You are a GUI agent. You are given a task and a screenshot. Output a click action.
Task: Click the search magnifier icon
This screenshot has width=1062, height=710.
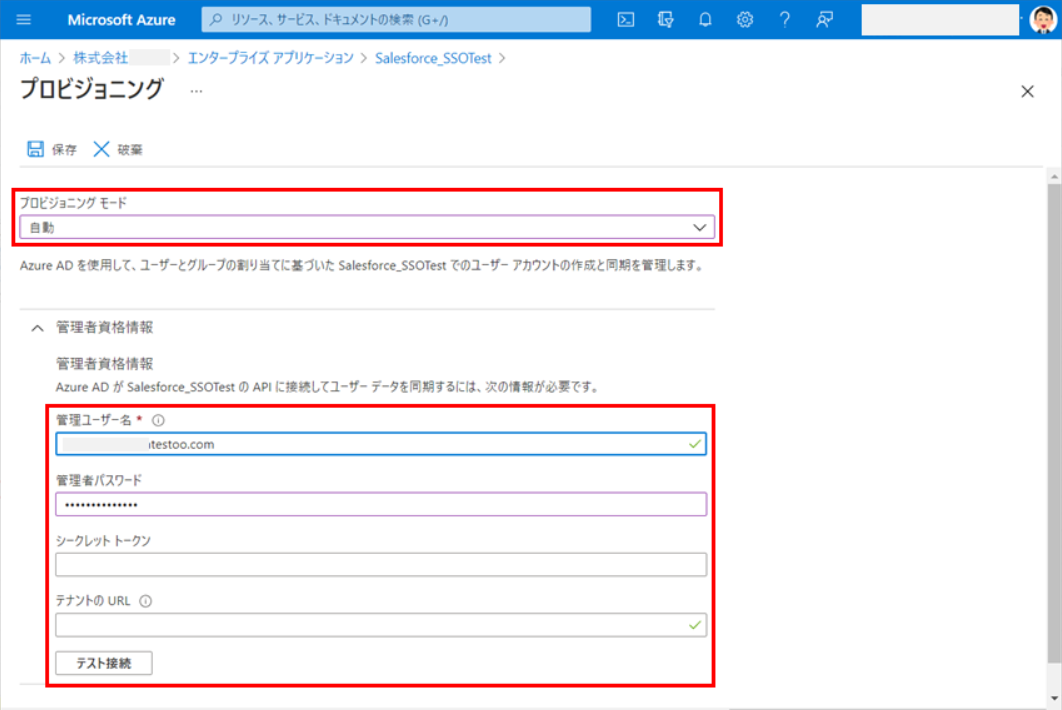coord(216,20)
